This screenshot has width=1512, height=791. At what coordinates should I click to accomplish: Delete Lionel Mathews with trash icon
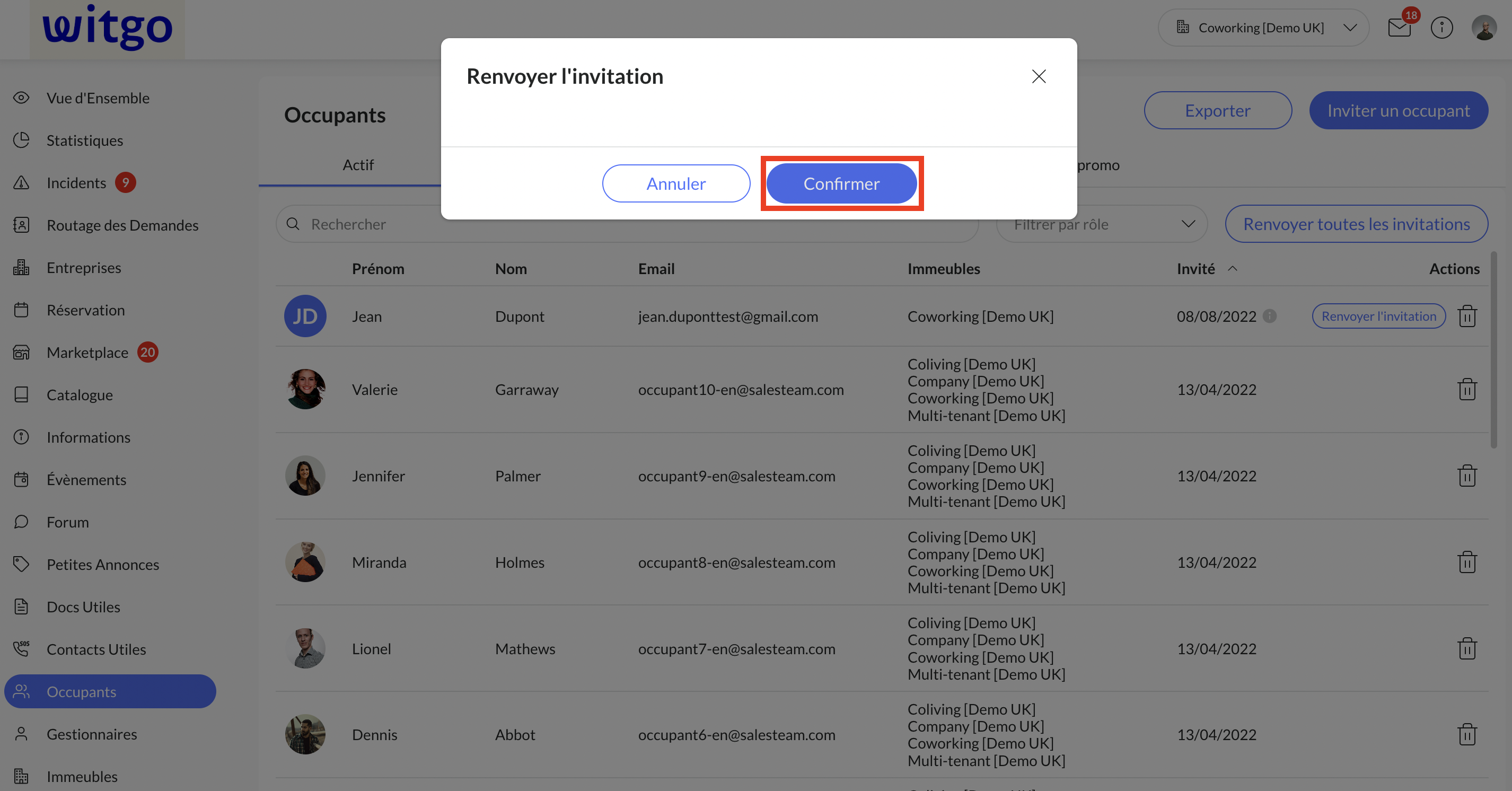1467,648
